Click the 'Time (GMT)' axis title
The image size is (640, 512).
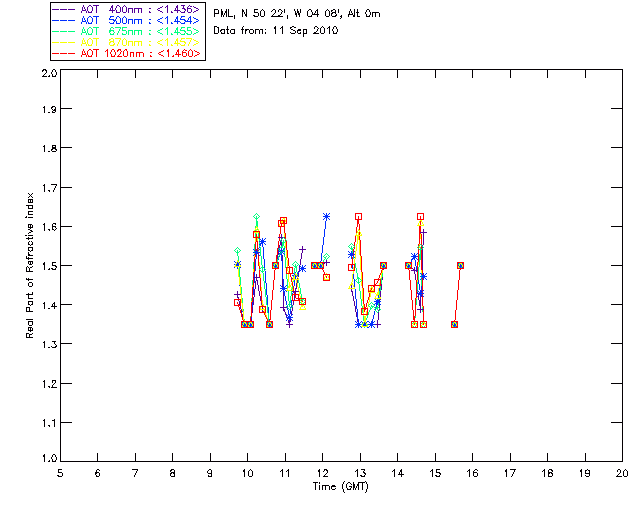[340, 486]
